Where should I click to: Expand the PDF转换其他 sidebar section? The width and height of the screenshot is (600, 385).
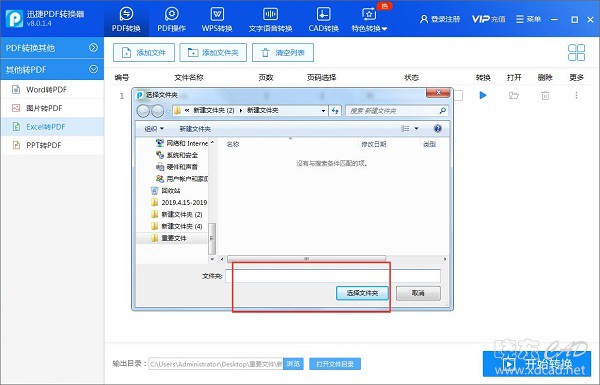(52, 48)
